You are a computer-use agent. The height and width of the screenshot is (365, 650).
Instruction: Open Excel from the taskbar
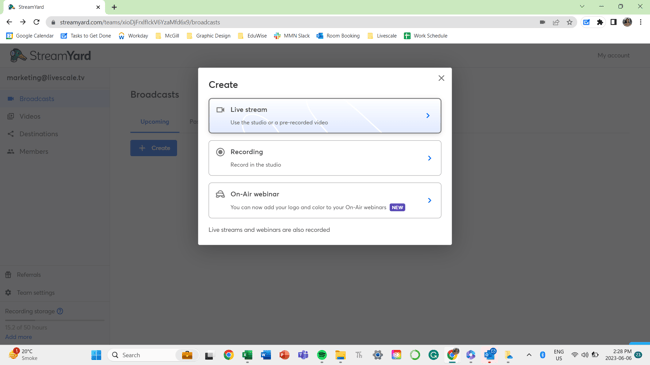247,355
